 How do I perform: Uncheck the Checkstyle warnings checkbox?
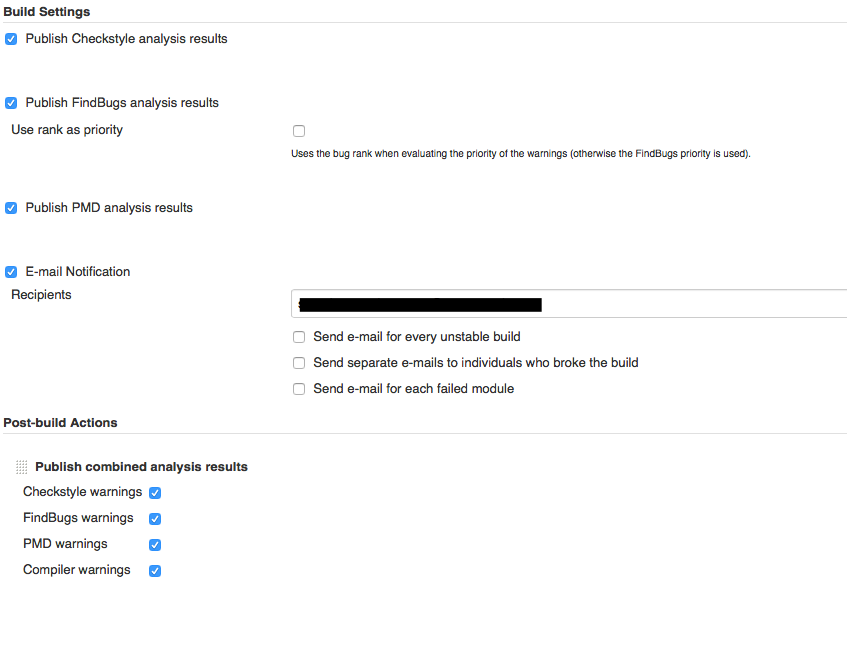tap(155, 493)
